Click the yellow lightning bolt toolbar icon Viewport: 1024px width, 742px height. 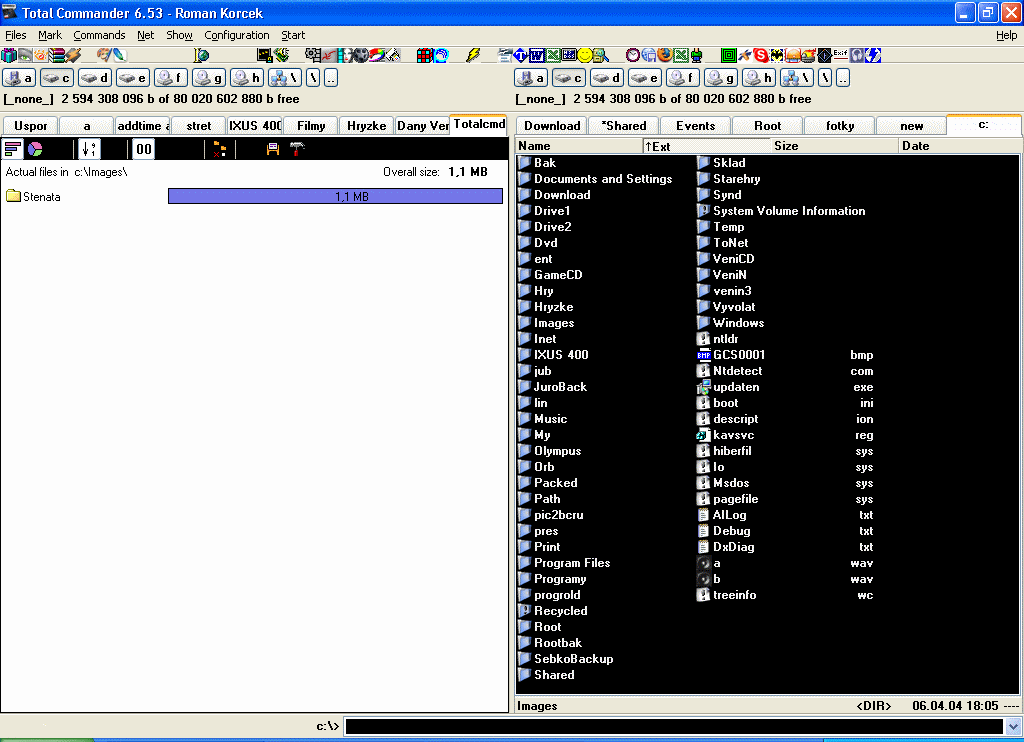(473, 55)
